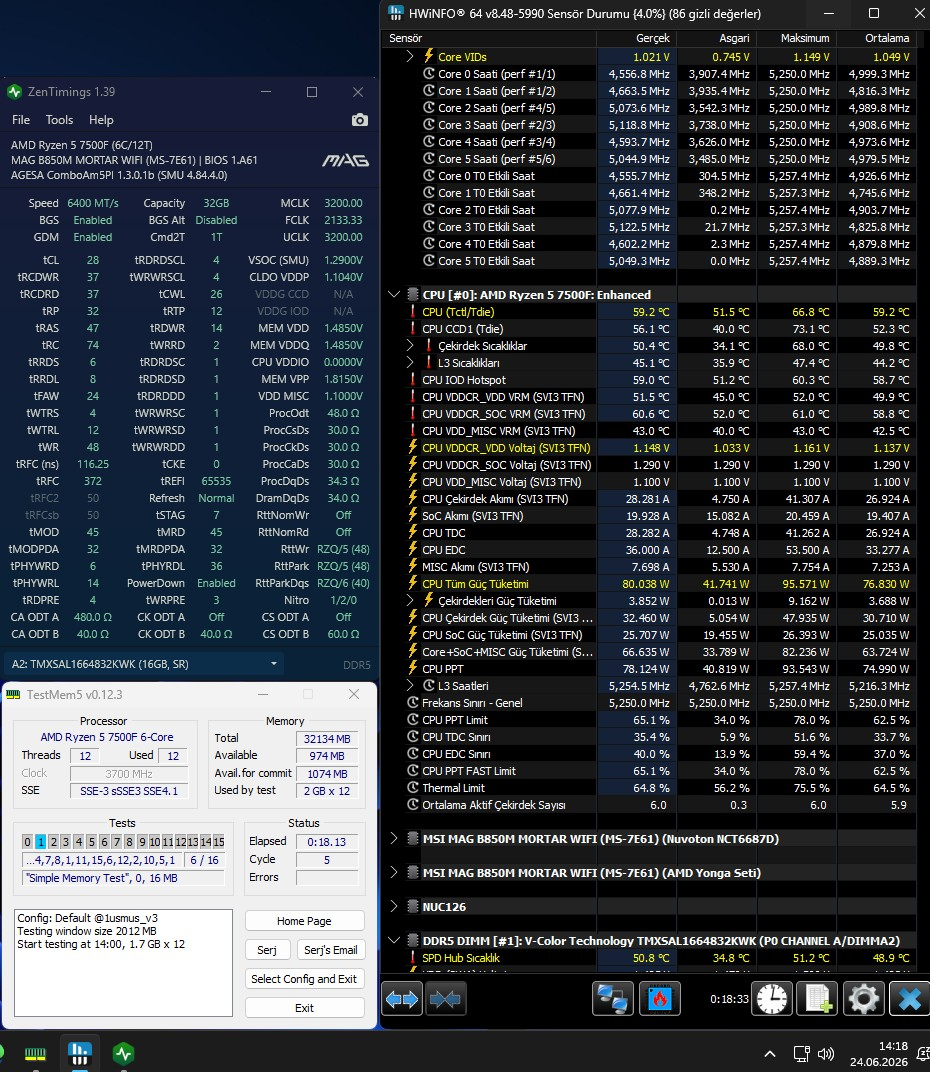Viewport: 930px width, 1072px height.
Task: Click the Ortalama column header
Action: (877, 38)
